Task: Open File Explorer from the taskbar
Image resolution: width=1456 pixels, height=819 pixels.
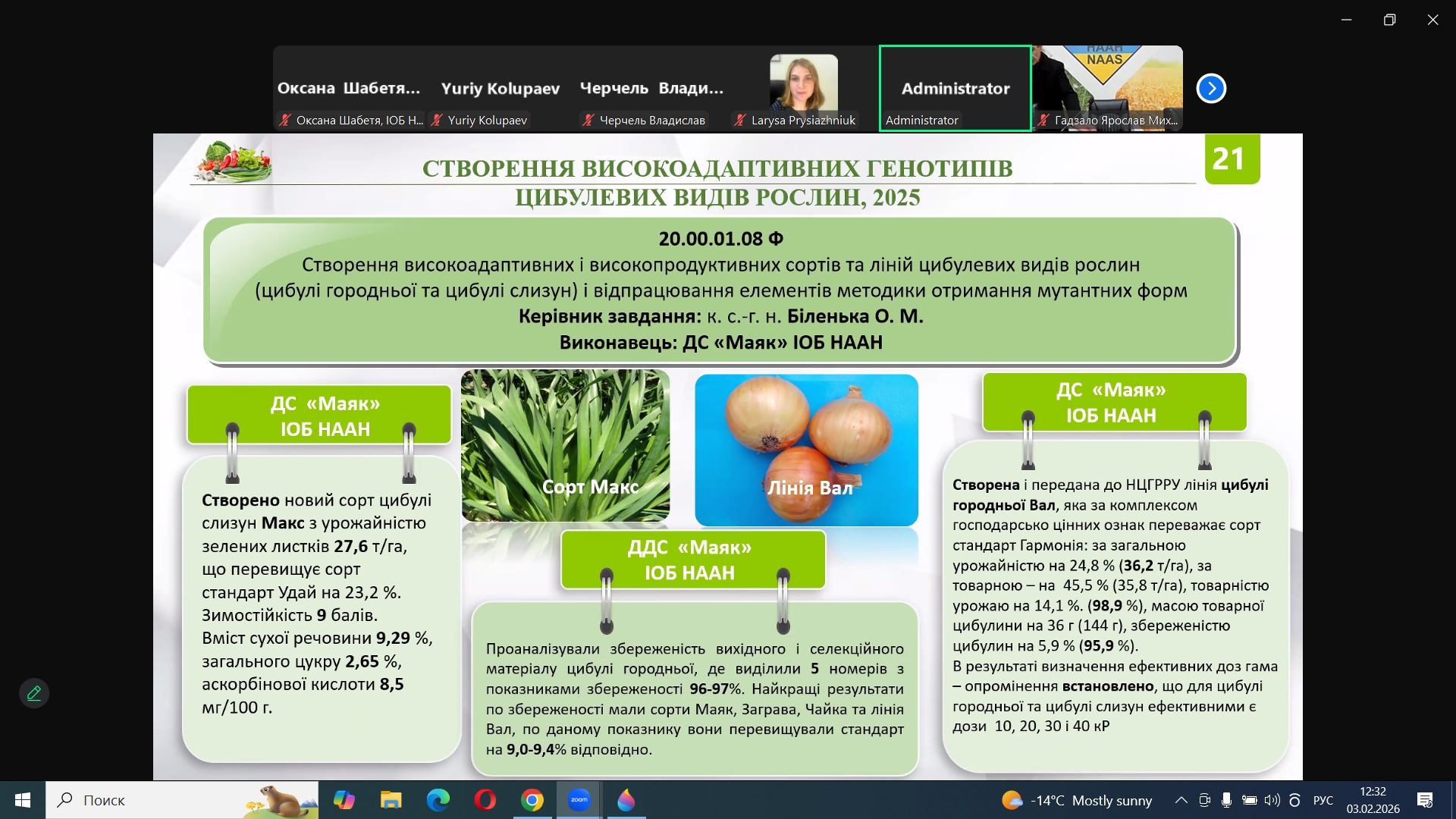Action: point(391,800)
